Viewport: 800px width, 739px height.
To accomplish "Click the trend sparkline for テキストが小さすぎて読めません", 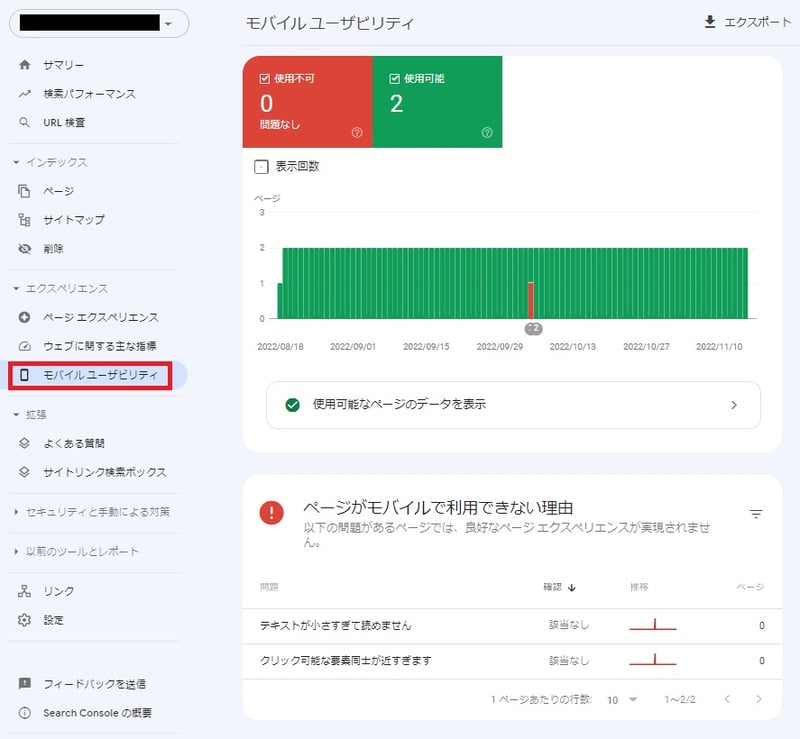I will [x=653, y=624].
